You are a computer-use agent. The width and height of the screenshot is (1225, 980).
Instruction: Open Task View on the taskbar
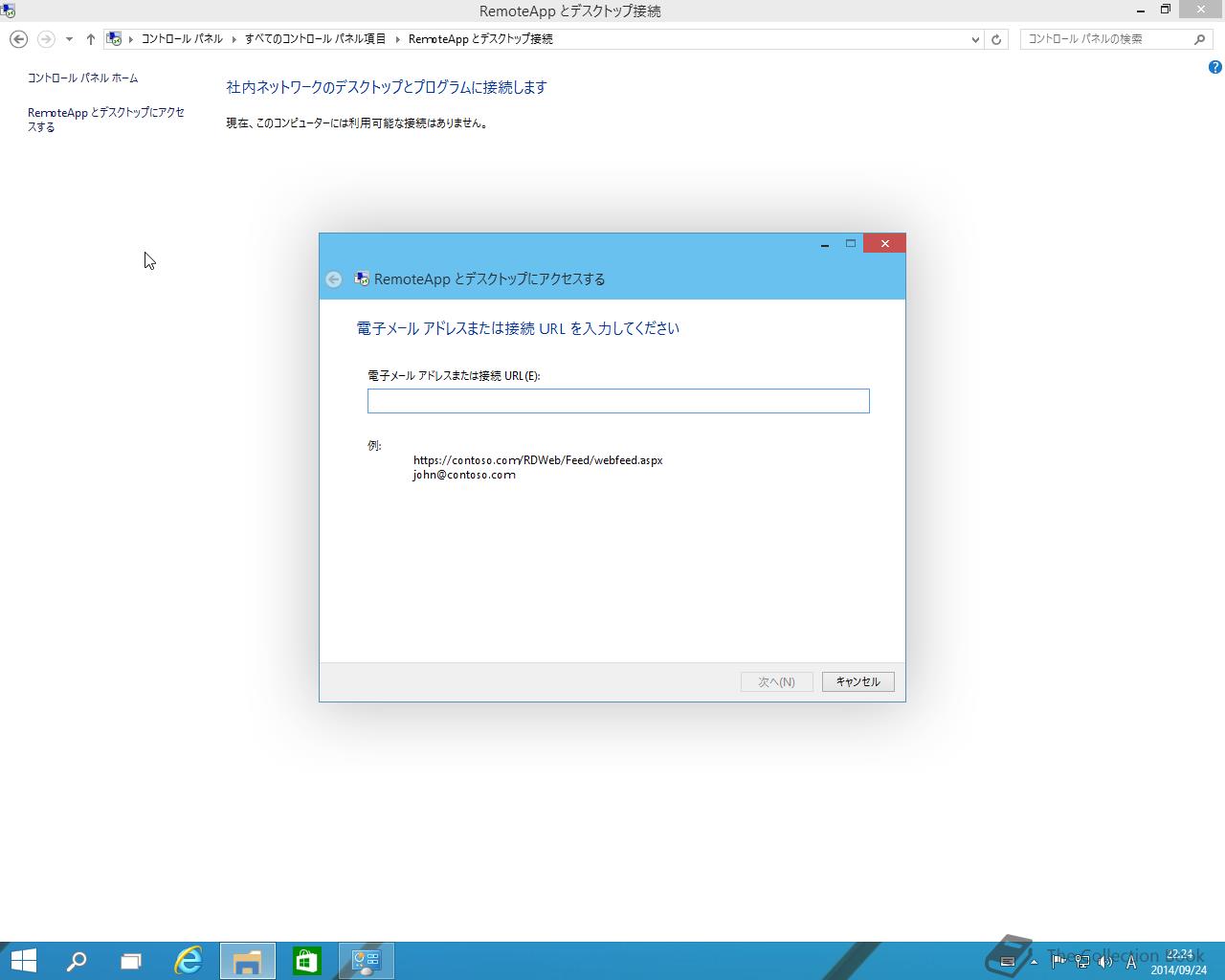click(131, 961)
